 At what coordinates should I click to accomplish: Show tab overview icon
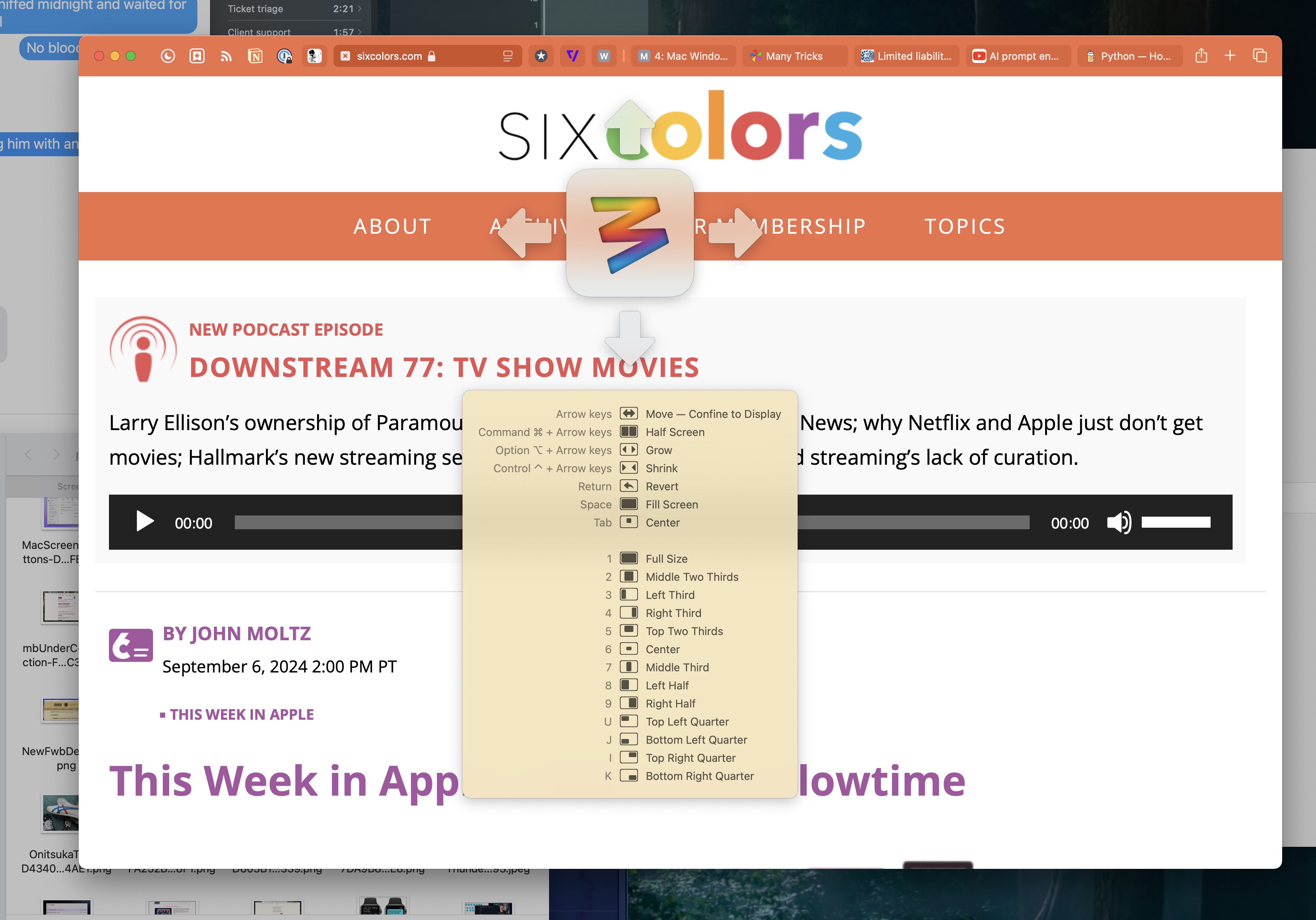tap(1259, 55)
